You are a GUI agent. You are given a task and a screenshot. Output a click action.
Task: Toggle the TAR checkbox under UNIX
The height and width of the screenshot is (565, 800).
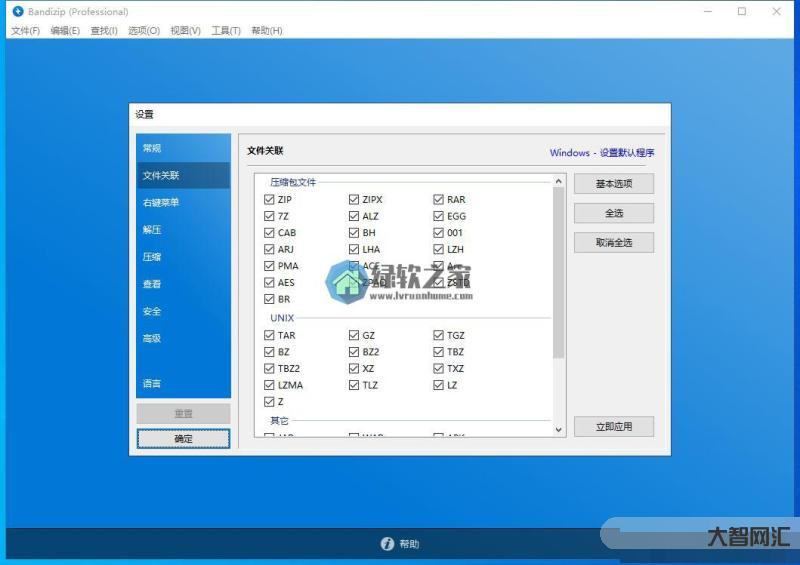click(x=269, y=335)
